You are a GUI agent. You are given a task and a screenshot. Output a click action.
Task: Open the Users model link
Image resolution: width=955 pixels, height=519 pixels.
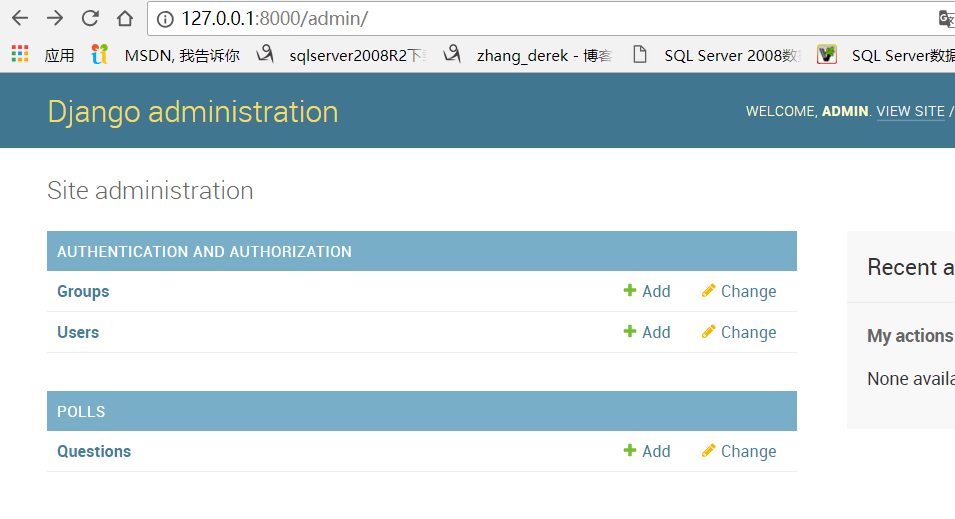pyautogui.click(x=78, y=332)
